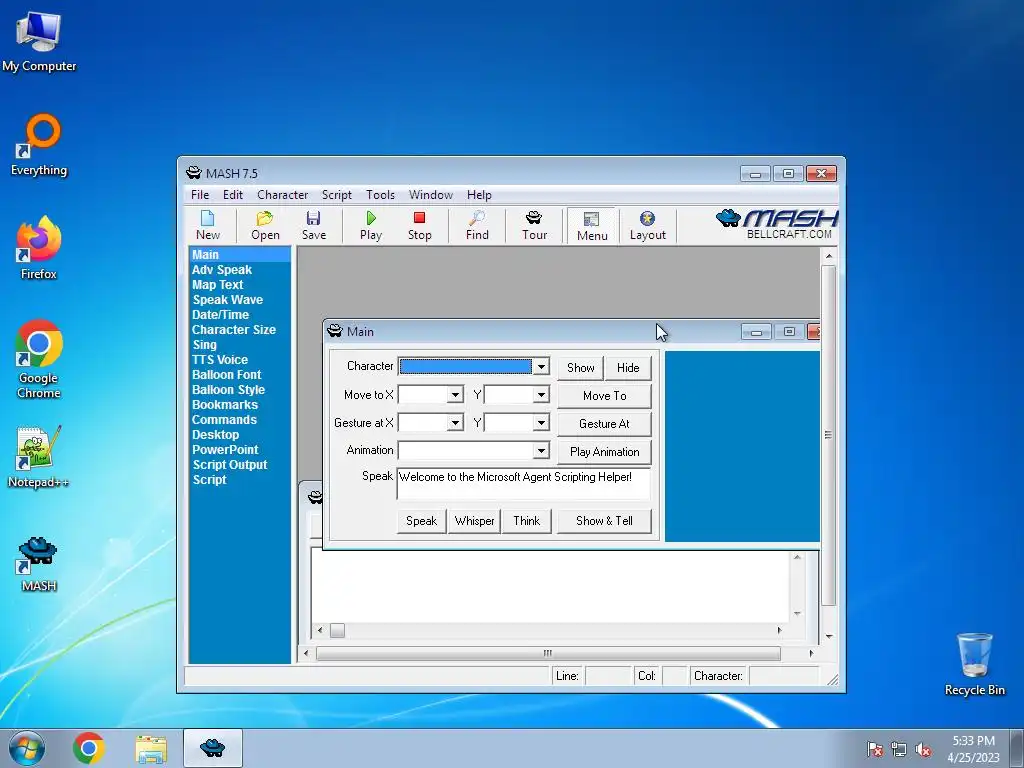Expand the Gesture at Y dropdown

[x=541, y=423]
